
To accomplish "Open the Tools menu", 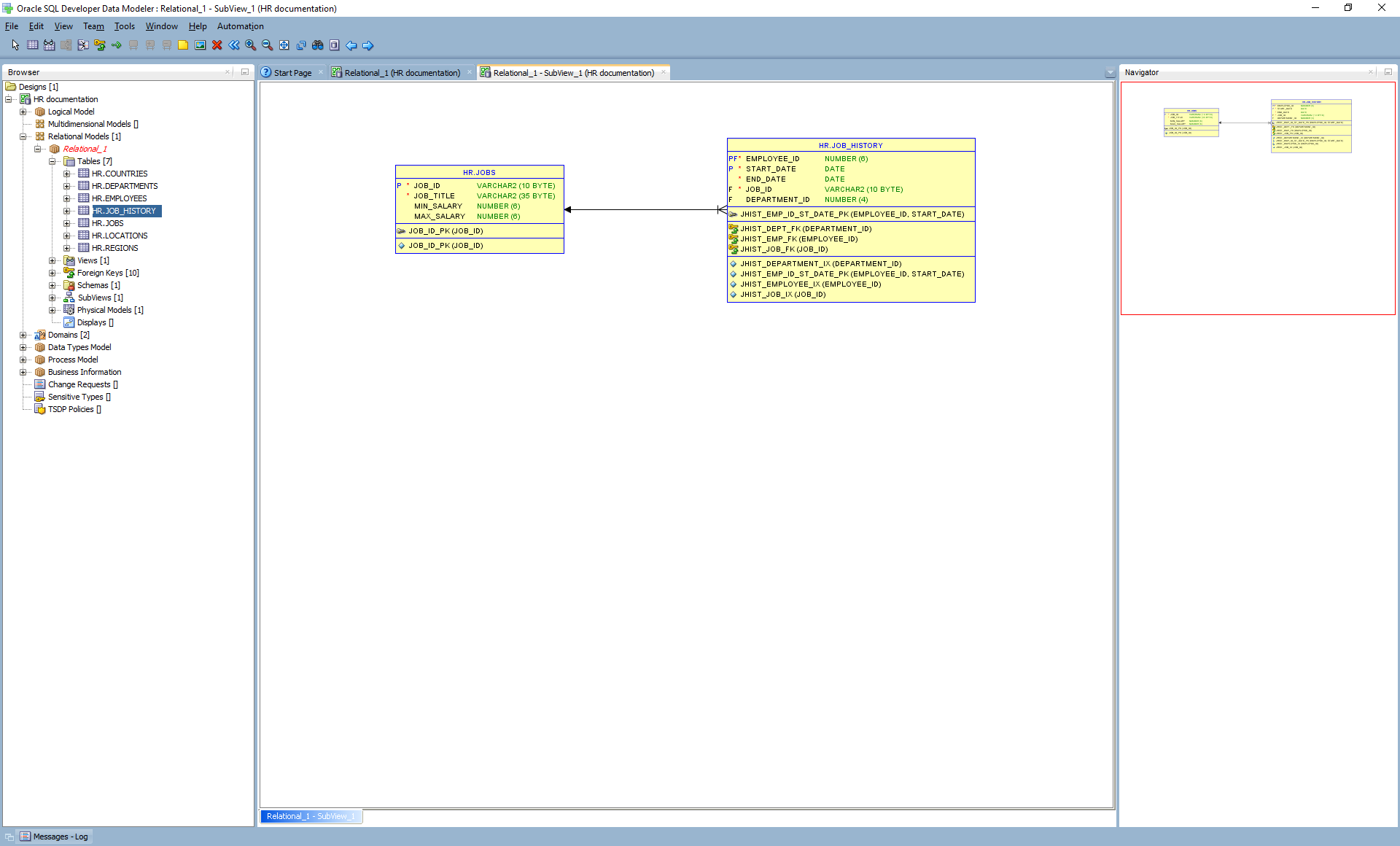I will pos(124,26).
